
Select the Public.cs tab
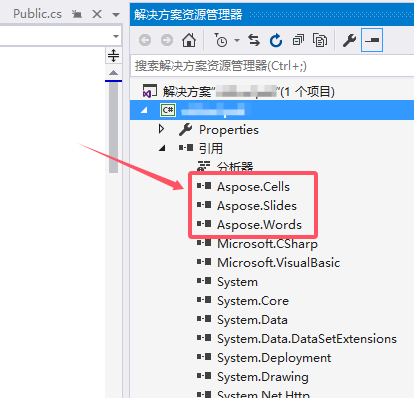37,14
